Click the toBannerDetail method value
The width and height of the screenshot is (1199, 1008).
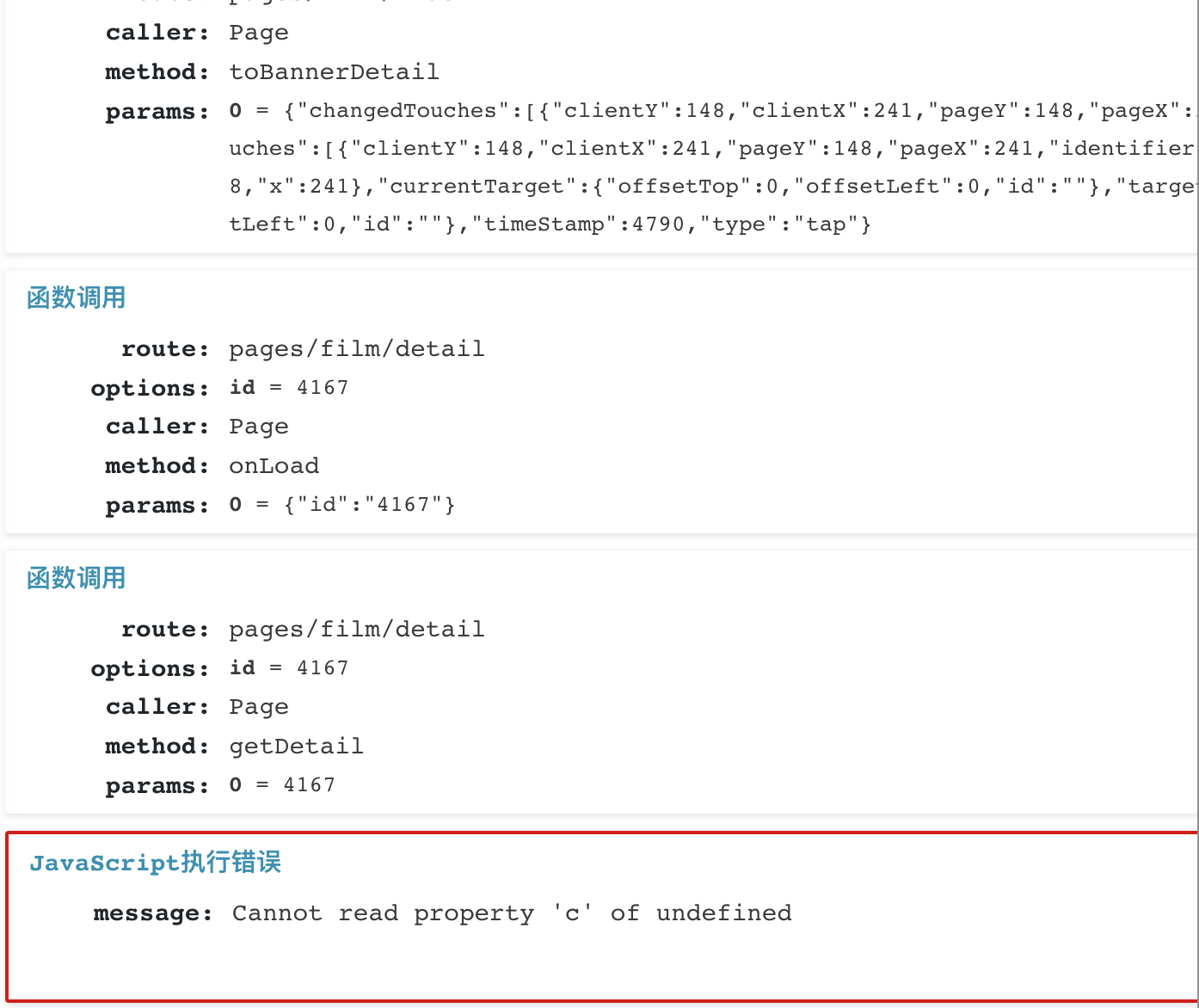coord(334,71)
